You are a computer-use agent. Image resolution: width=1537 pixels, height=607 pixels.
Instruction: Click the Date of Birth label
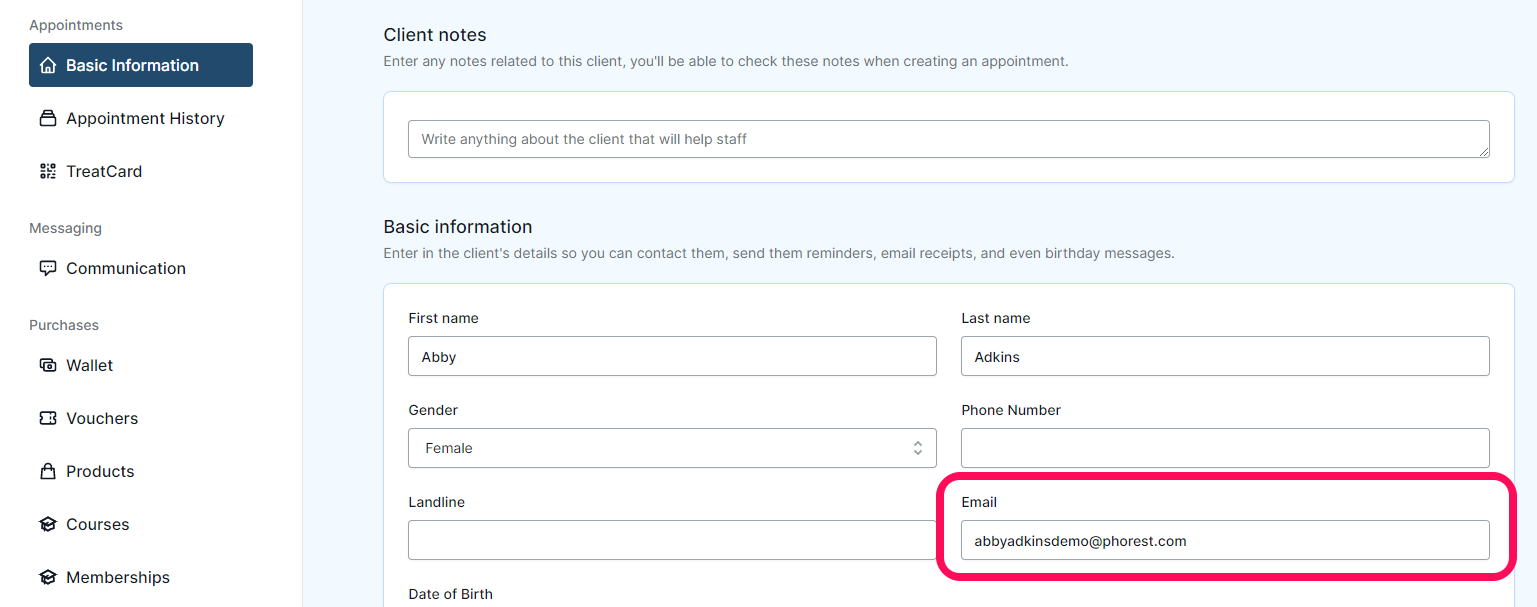click(450, 594)
